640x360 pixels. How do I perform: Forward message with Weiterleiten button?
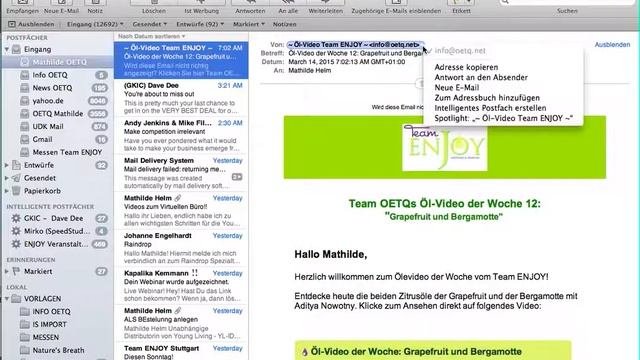pos(325,7)
